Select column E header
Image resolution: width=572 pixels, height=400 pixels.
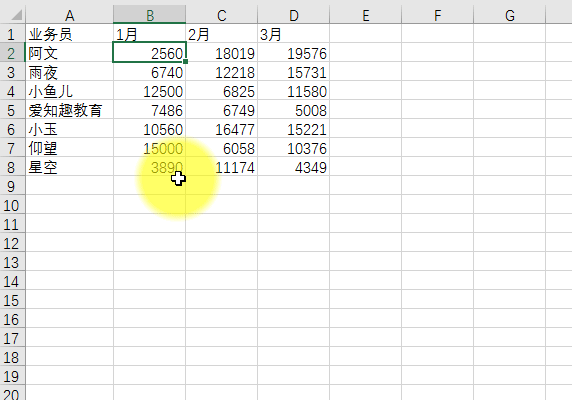(366, 15)
